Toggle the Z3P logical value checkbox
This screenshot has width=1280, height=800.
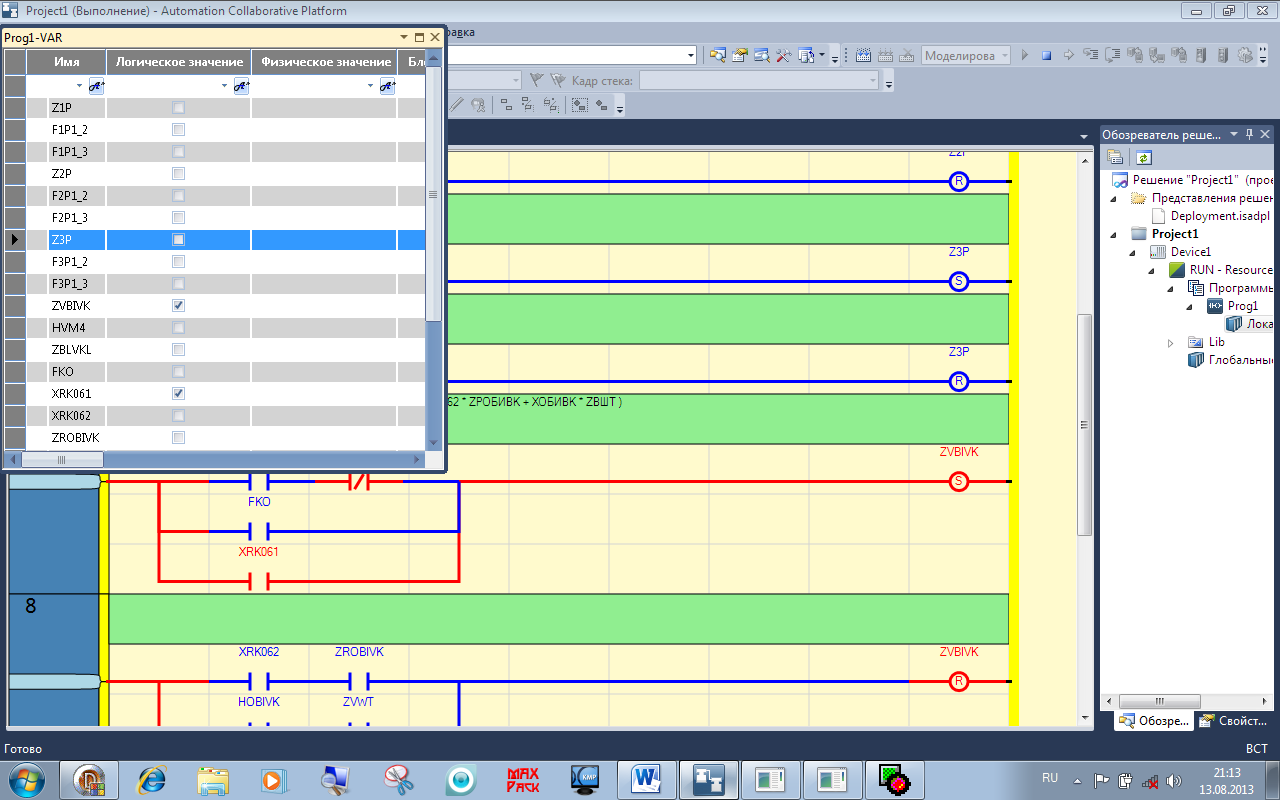[x=178, y=239]
